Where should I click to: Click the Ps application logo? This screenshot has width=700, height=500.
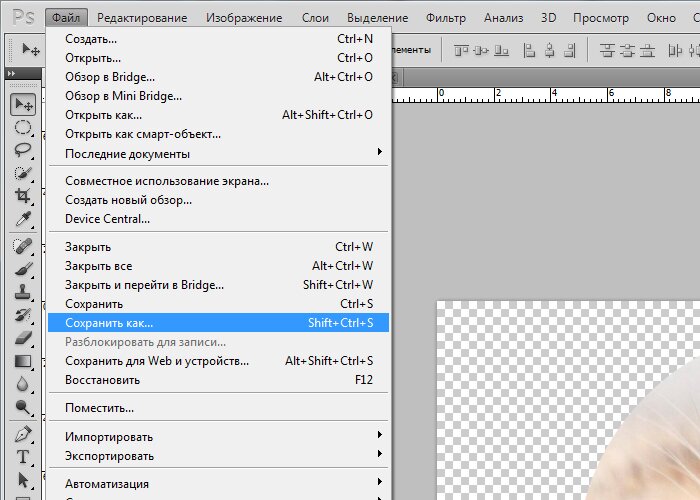(x=23, y=18)
